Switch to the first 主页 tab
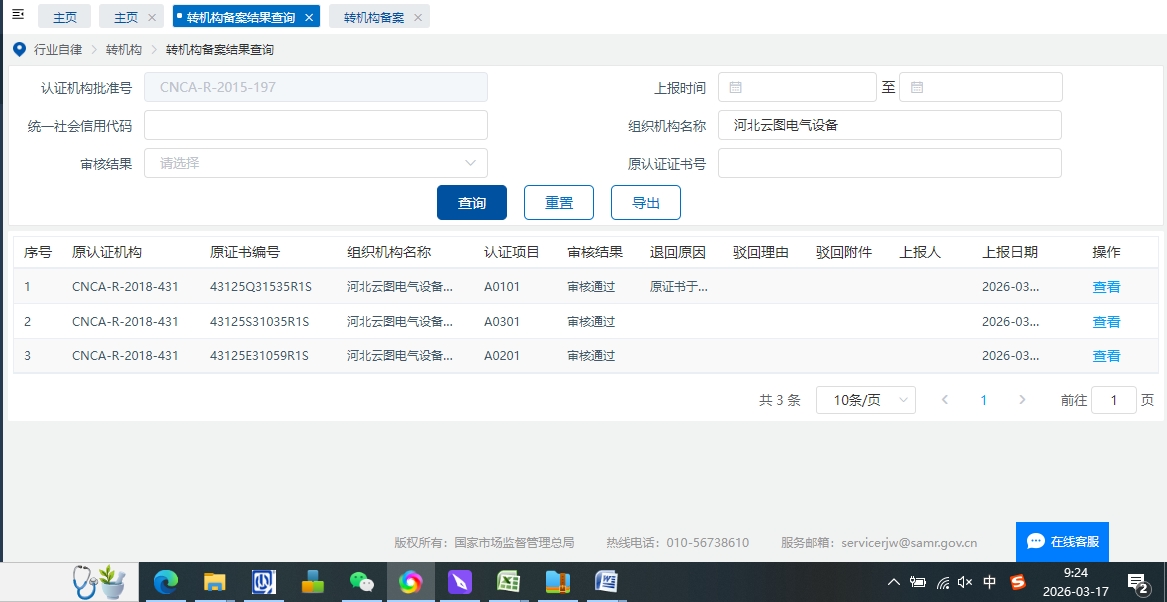The width and height of the screenshot is (1167, 602). [x=64, y=17]
